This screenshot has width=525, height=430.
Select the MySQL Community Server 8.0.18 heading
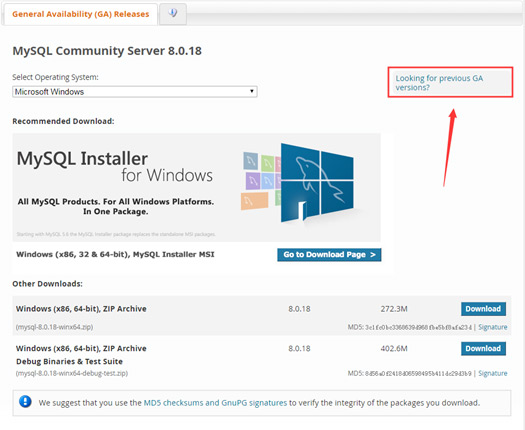(107, 51)
